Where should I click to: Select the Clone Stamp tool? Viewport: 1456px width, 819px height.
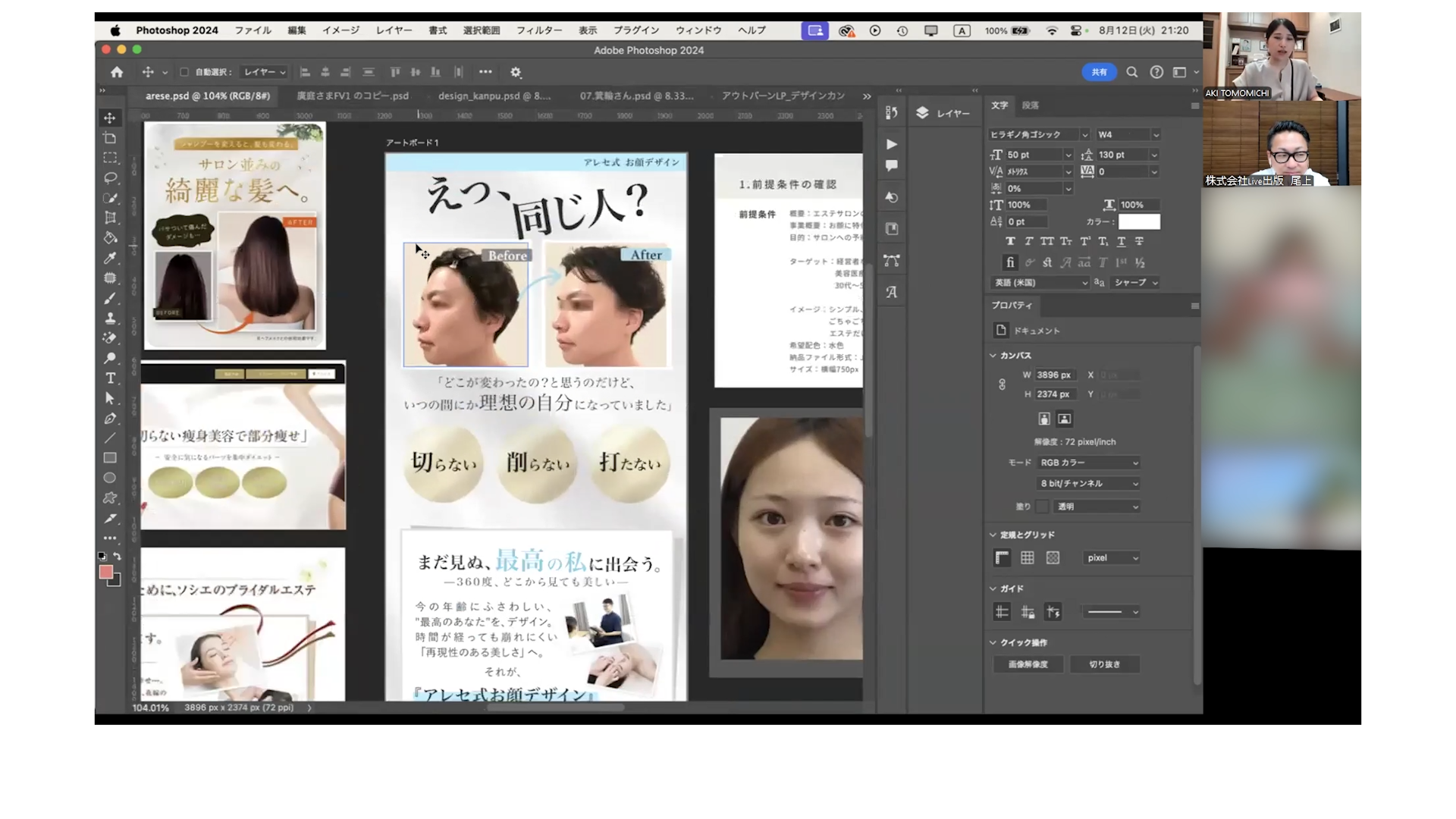110,318
